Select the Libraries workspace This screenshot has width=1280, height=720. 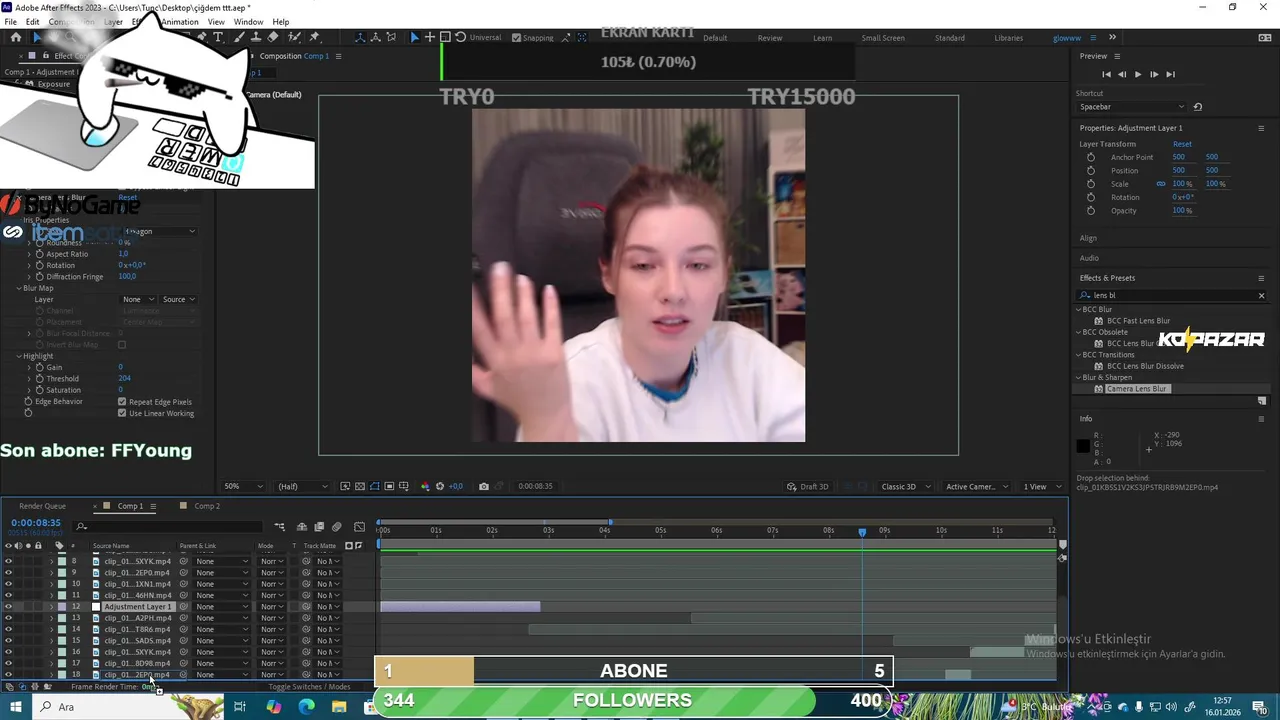click(1008, 38)
